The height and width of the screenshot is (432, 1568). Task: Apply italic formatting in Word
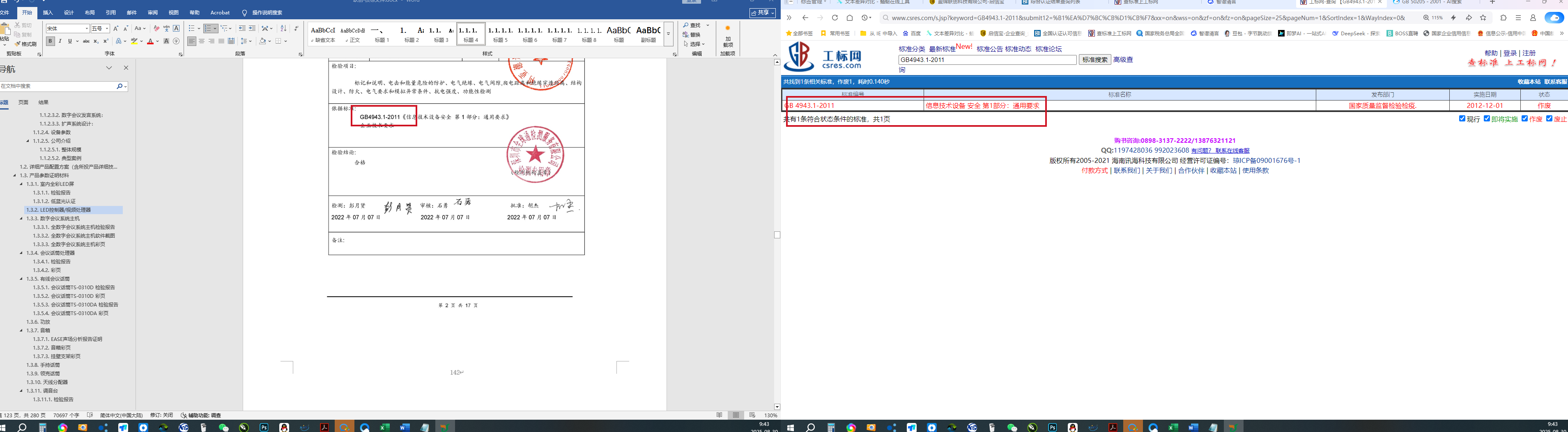click(60, 41)
